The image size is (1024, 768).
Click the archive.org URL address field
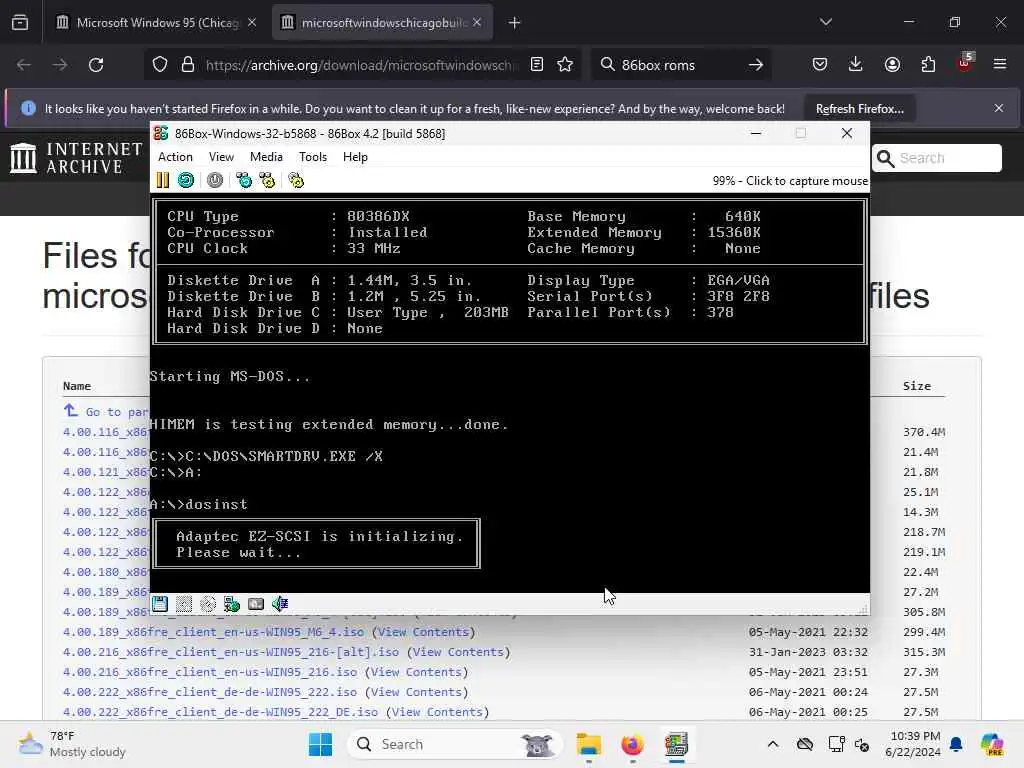coord(359,65)
